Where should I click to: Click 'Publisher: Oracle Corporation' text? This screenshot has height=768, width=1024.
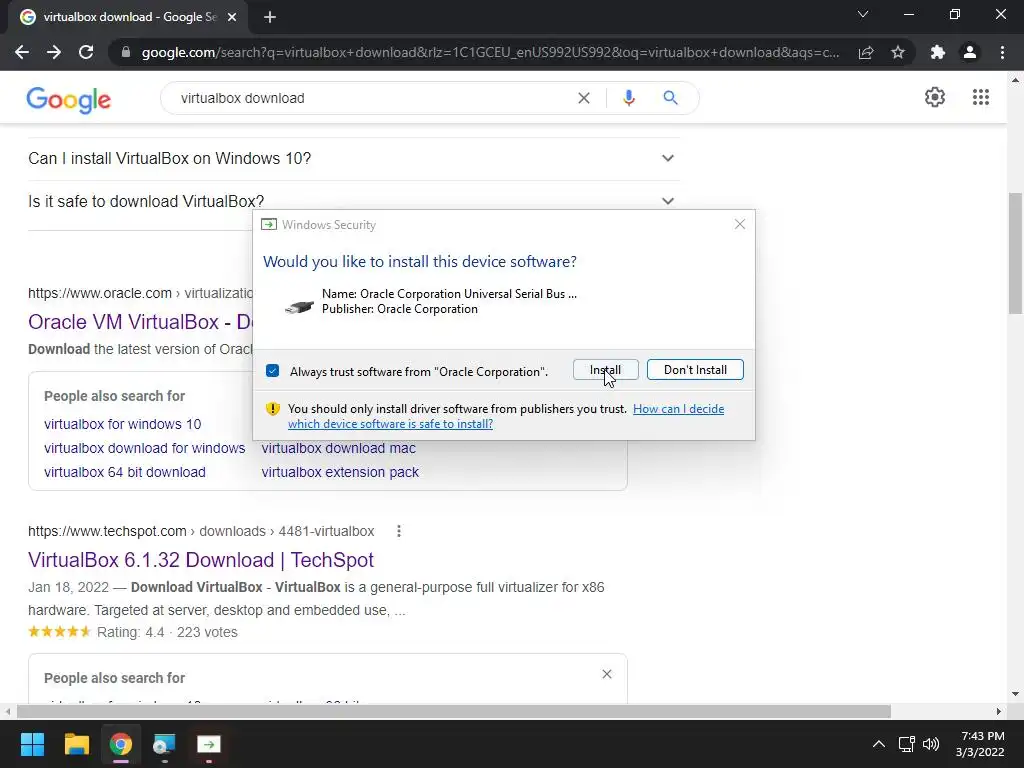click(x=400, y=309)
